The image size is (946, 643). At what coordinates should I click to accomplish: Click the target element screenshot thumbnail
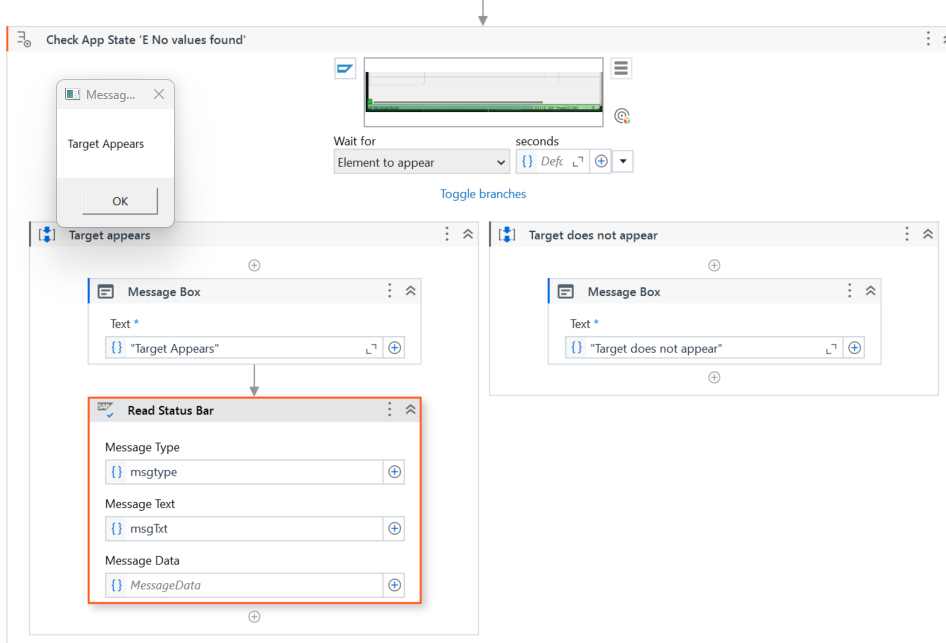483,92
